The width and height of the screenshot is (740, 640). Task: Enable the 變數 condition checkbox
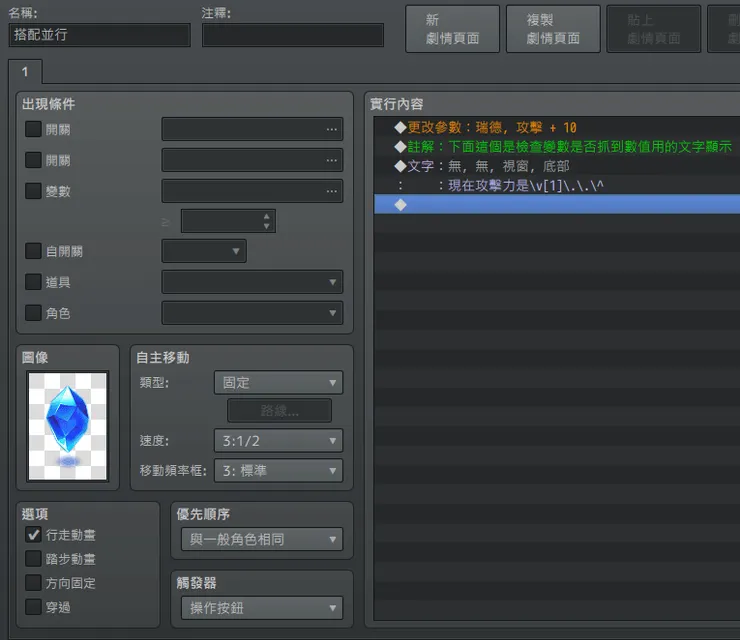(x=33, y=191)
